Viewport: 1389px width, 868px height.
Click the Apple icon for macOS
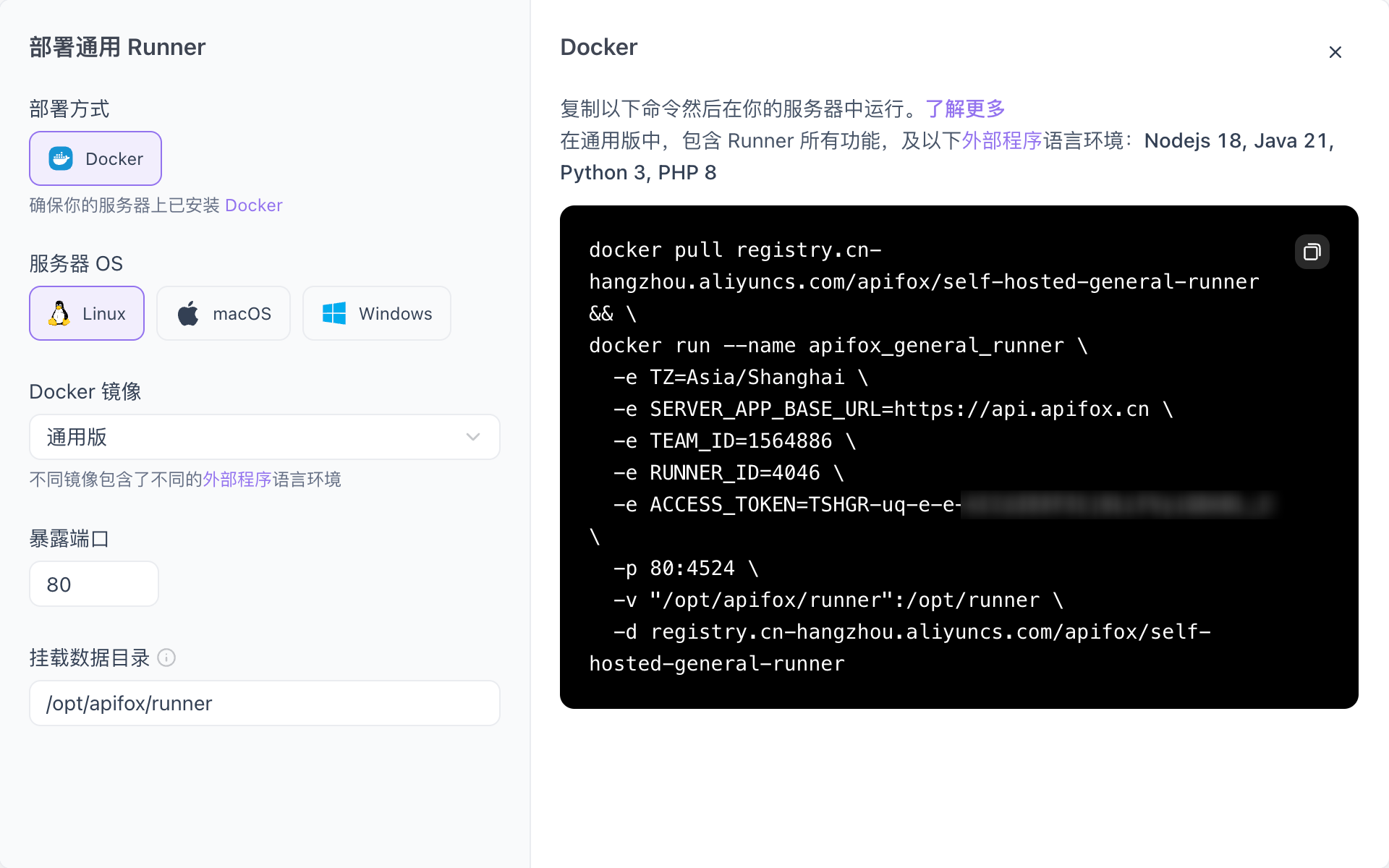pos(187,312)
